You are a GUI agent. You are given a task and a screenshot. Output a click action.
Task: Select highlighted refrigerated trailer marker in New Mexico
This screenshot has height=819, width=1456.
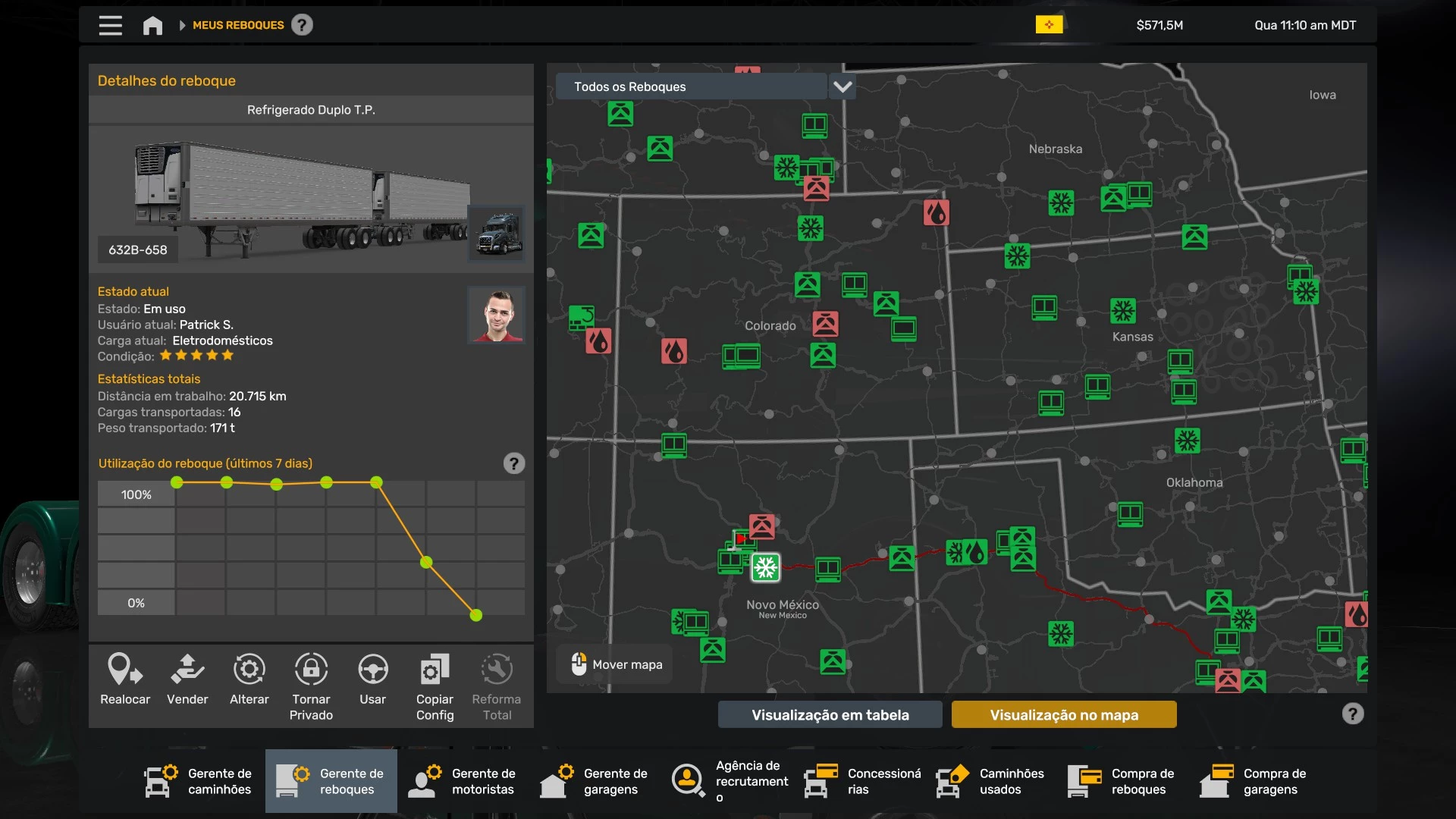coord(765,567)
